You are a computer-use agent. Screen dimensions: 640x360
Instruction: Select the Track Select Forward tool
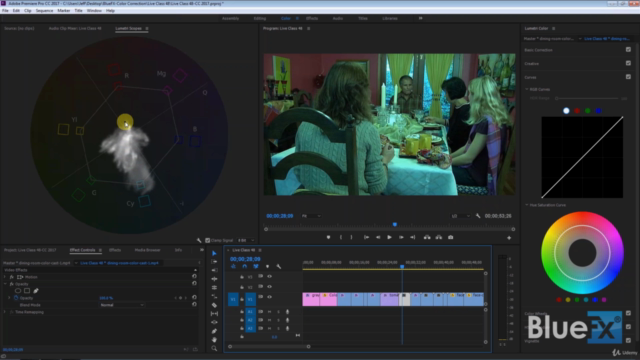[x=214, y=262]
